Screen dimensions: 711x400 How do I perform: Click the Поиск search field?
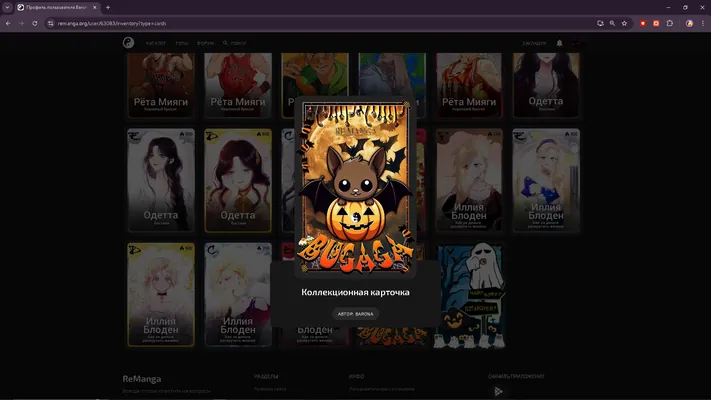click(x=234, y=43)
